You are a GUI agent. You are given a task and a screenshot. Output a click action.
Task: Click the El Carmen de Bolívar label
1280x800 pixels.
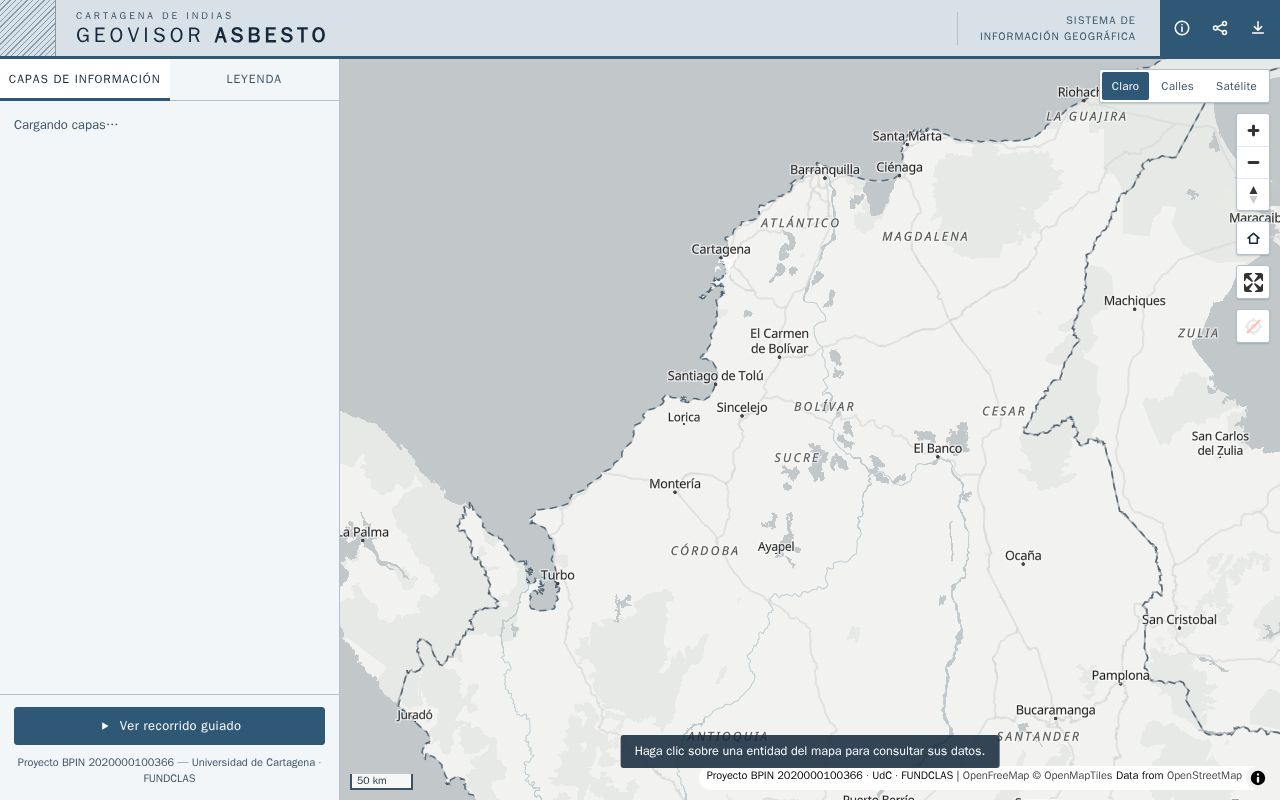(779, 341)
